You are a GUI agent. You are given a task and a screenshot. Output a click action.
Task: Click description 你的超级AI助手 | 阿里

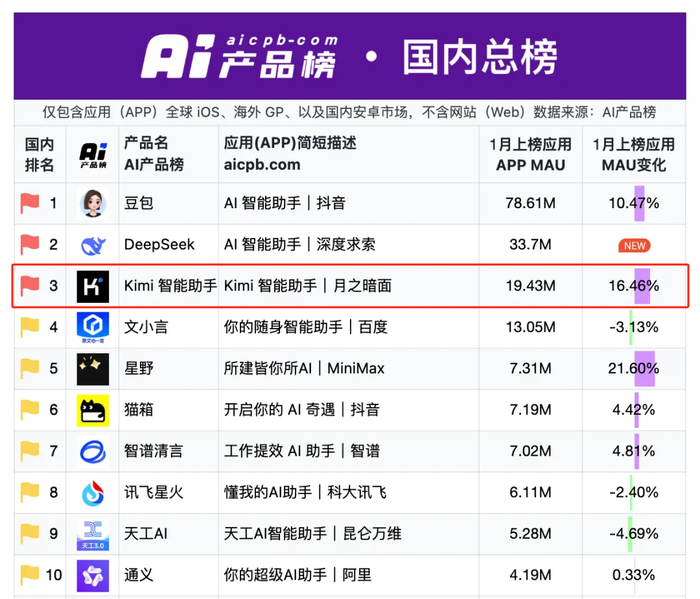pos(298,575)
